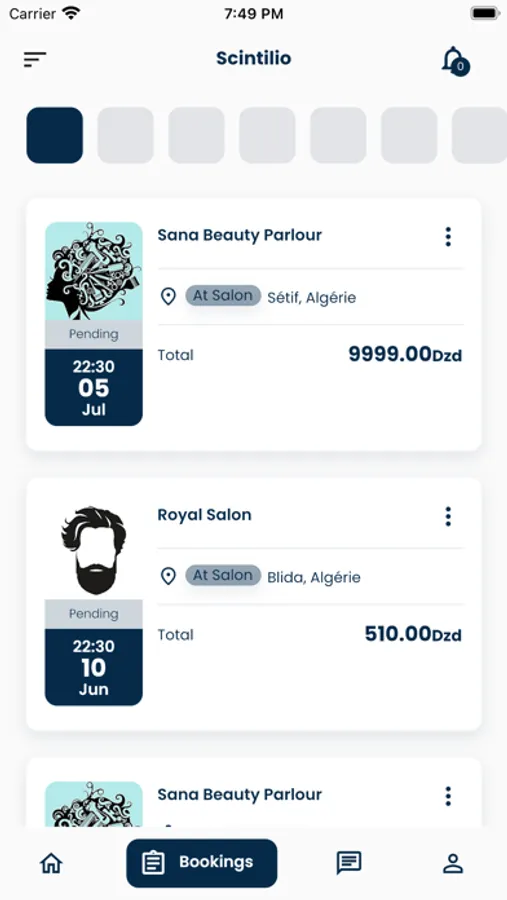Open notifications bell with zero badge

pos(455,61)
